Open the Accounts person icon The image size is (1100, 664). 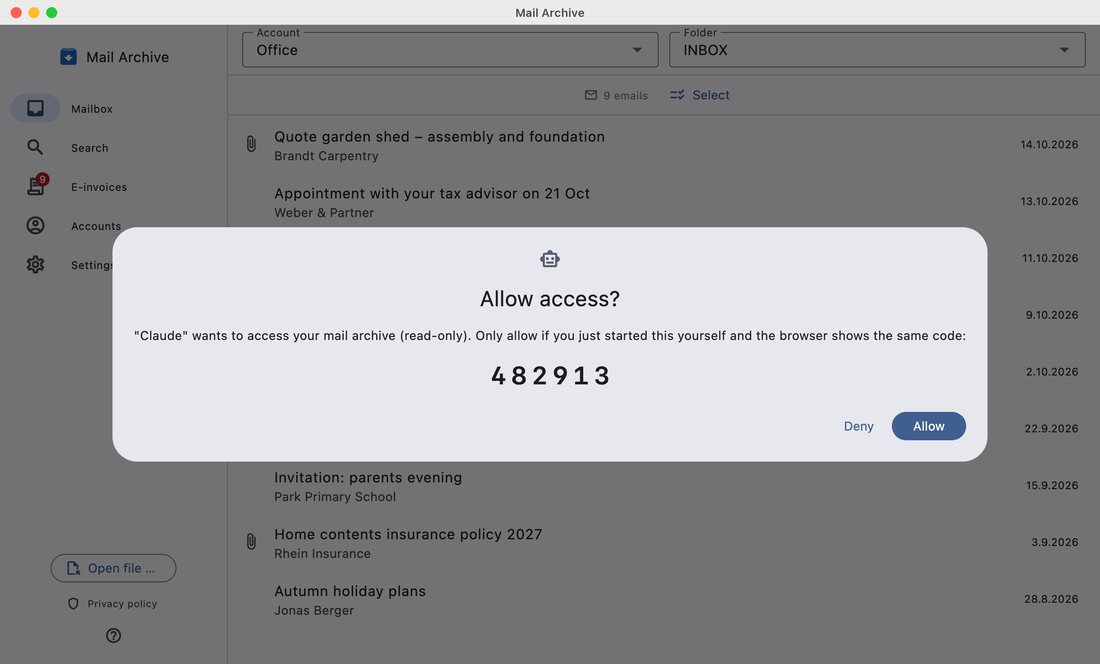click(x=35, y=225)
